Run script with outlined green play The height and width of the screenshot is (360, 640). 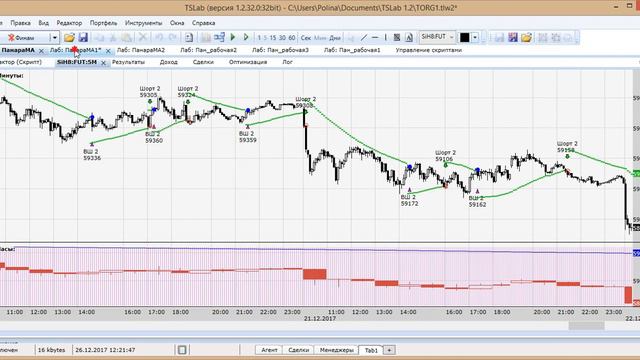[x=246, y=38]
